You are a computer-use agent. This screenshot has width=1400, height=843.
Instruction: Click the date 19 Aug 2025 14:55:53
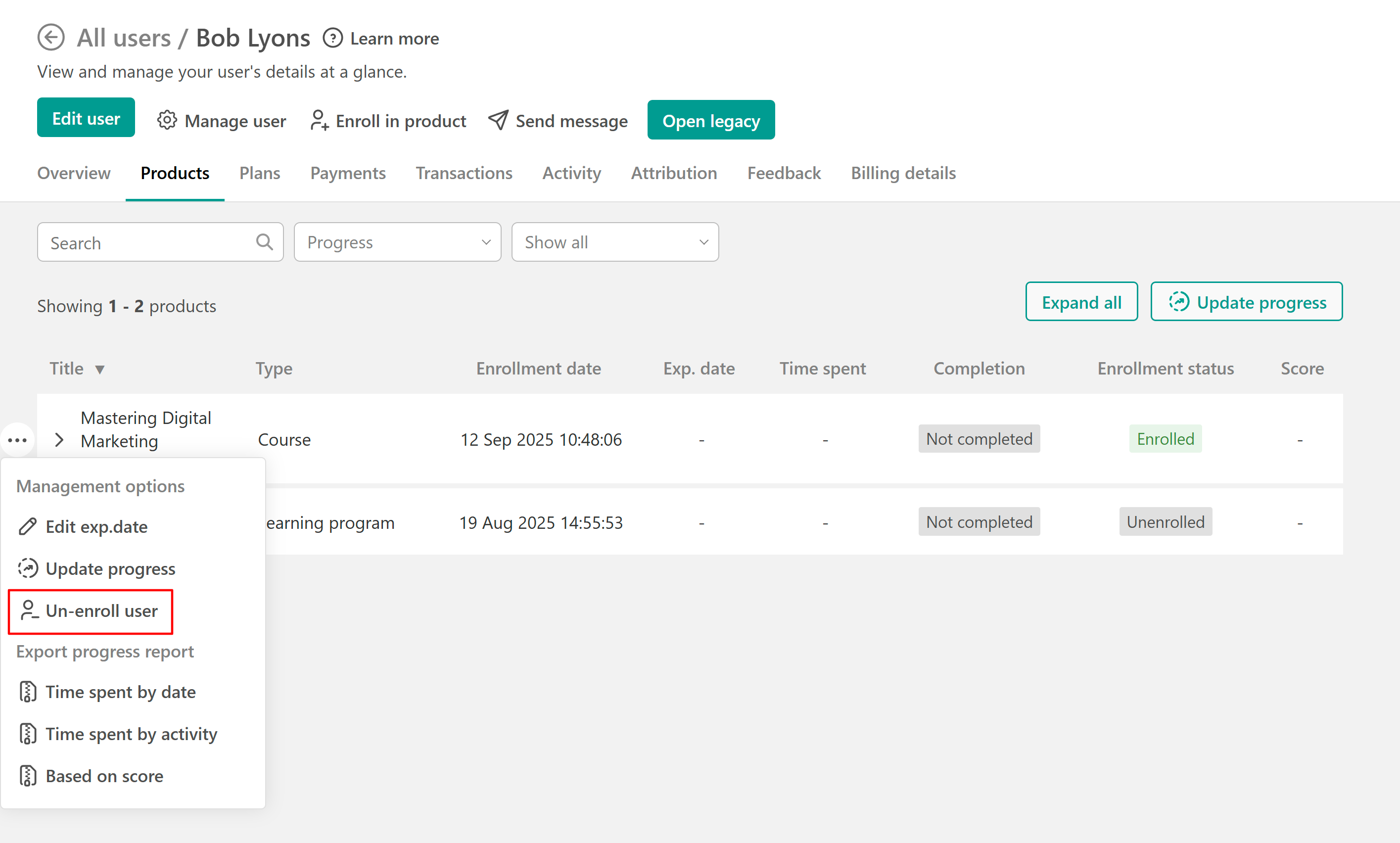pos(541,522)
